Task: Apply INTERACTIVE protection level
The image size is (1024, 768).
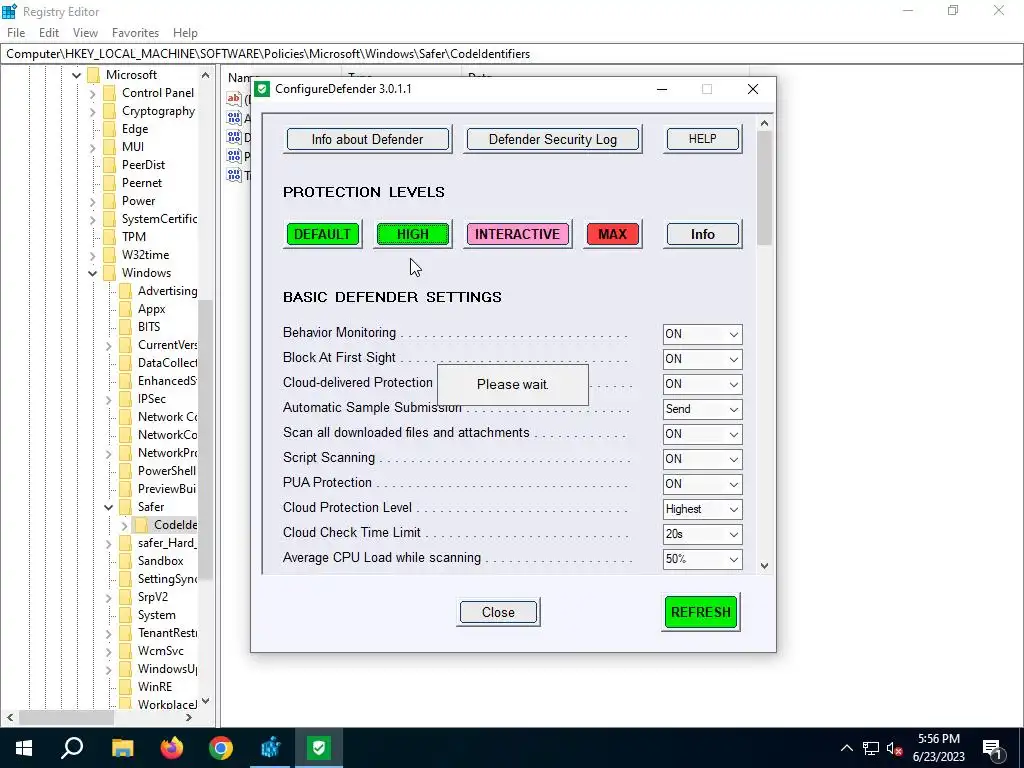Action: 517,234
